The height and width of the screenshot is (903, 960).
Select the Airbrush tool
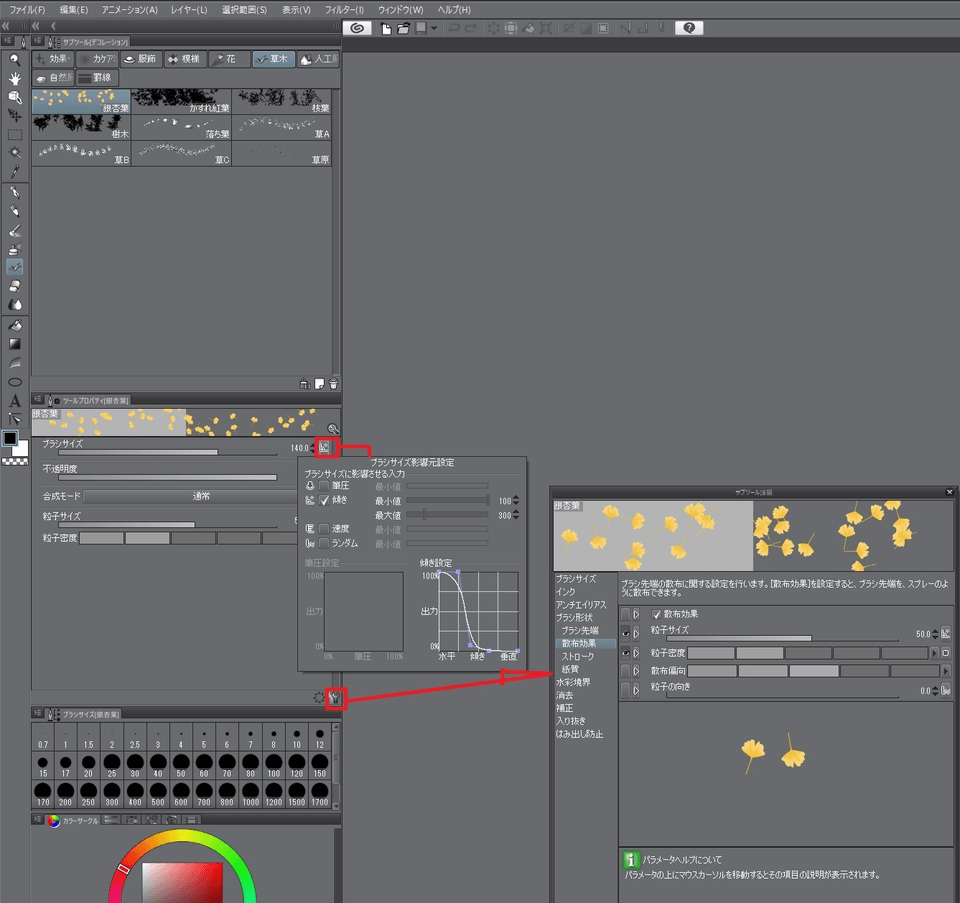(15, 249)
